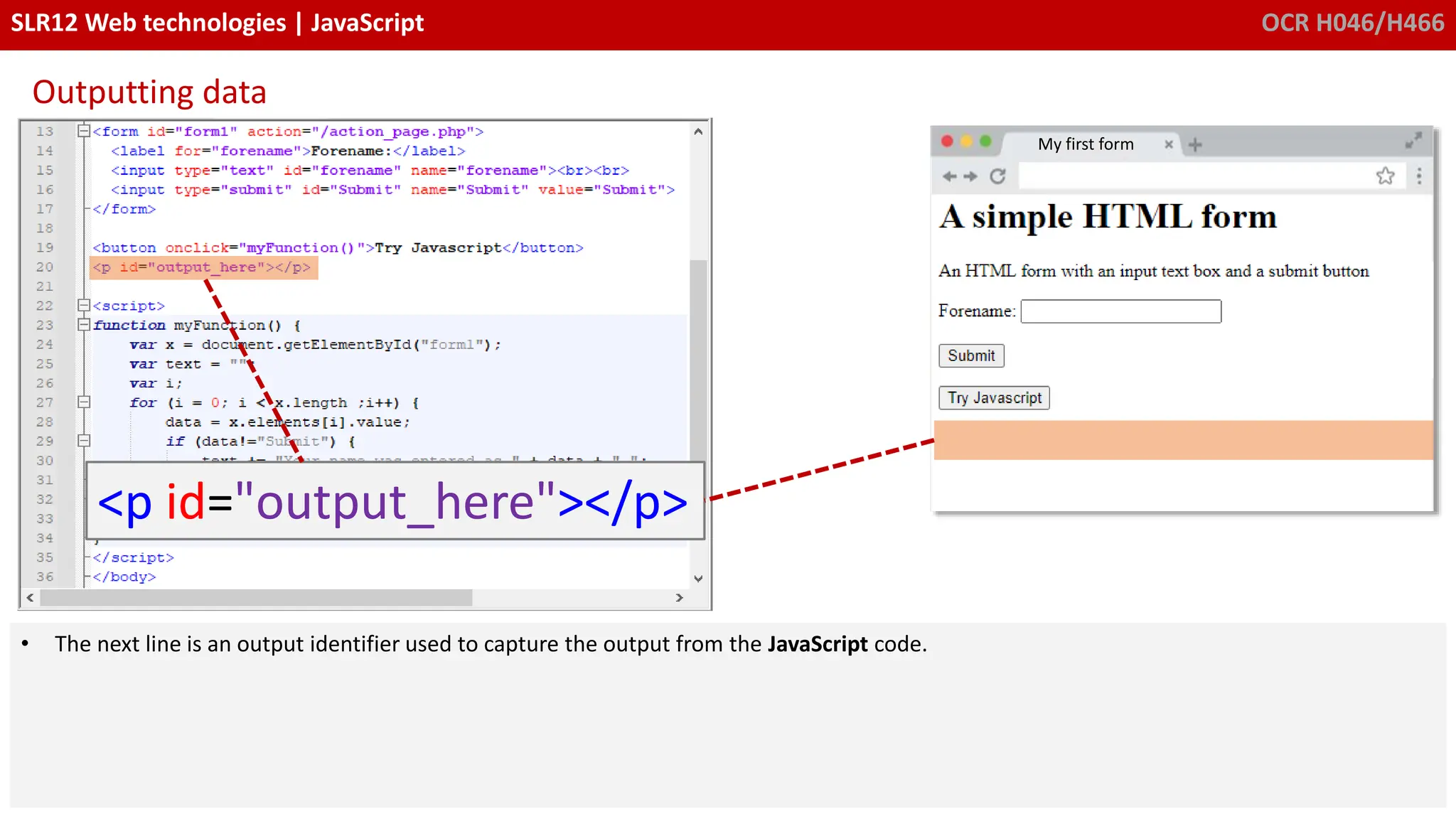
Task: Click the closing script tag on line 35
Action: (133, 558)
